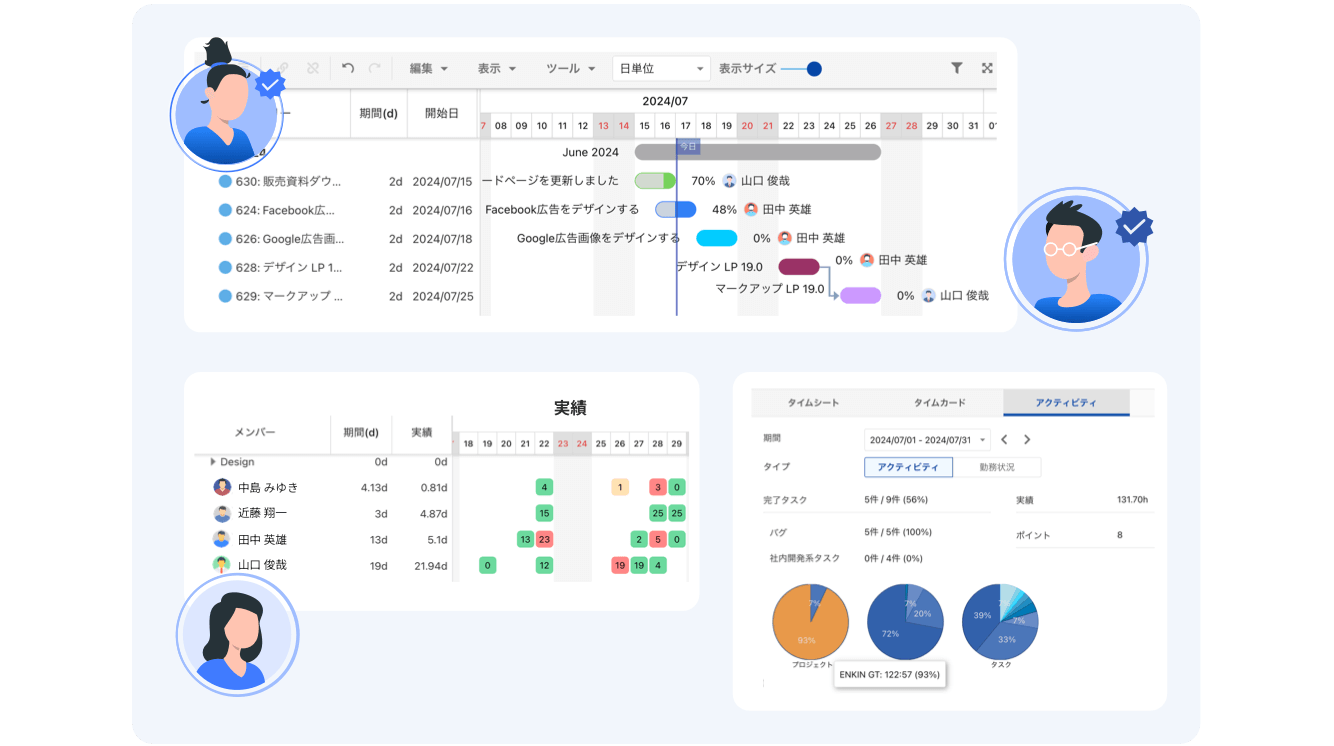The image size is (1334, 746).
Task: Click the blue circle for task 626
Action: click(x=225, y=239)
